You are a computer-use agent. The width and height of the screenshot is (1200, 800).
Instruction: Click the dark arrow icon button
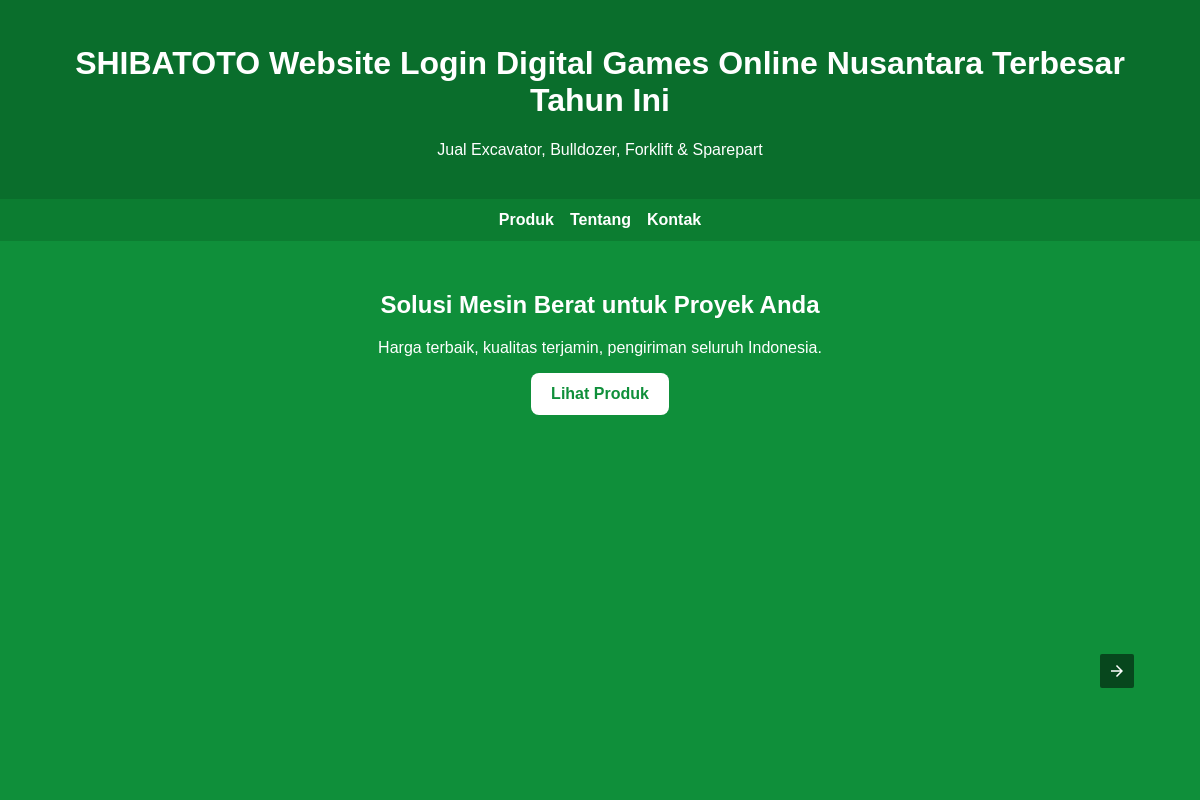coord(1117,671)
